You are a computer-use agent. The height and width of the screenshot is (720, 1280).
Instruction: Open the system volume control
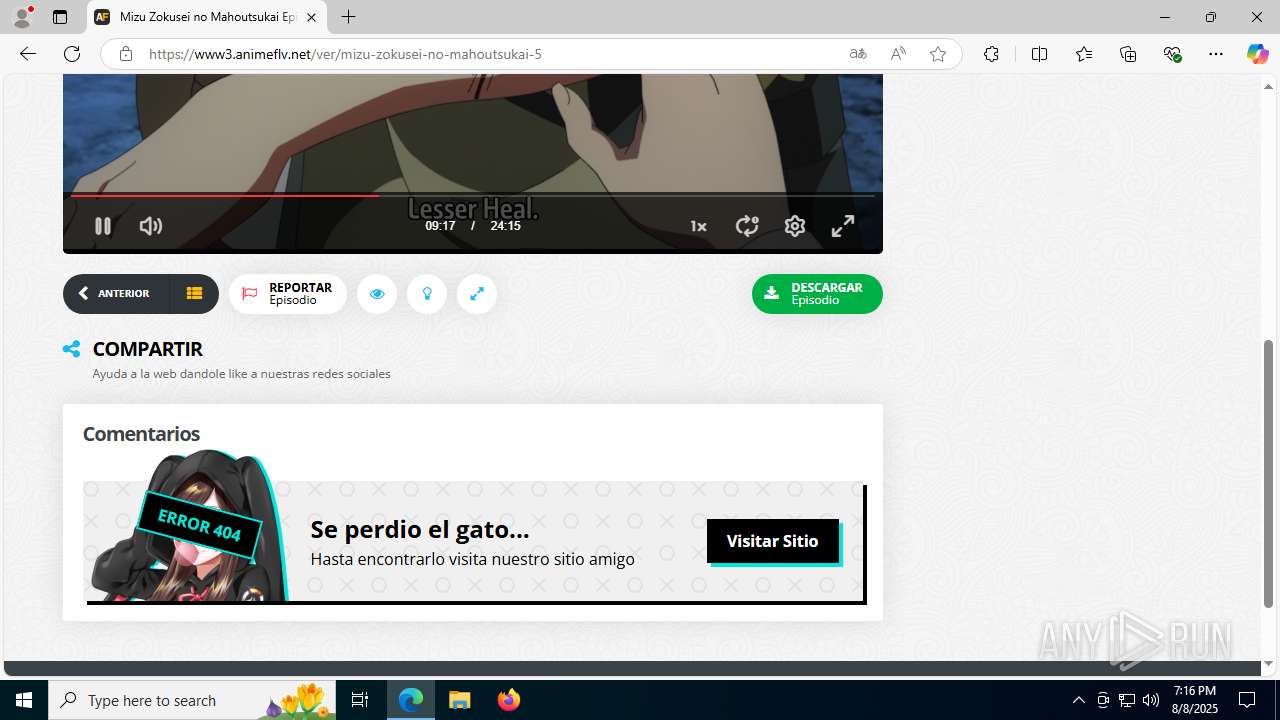coord(1151,700)
